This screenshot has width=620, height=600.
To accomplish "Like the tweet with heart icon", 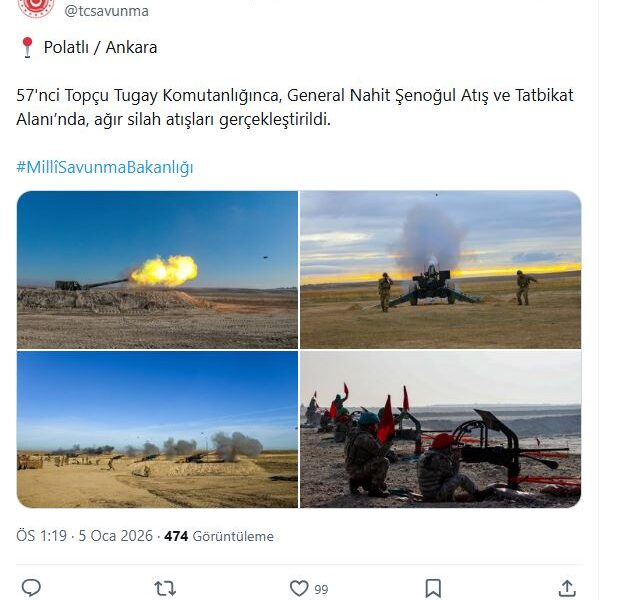I will [x=299, y=588].
